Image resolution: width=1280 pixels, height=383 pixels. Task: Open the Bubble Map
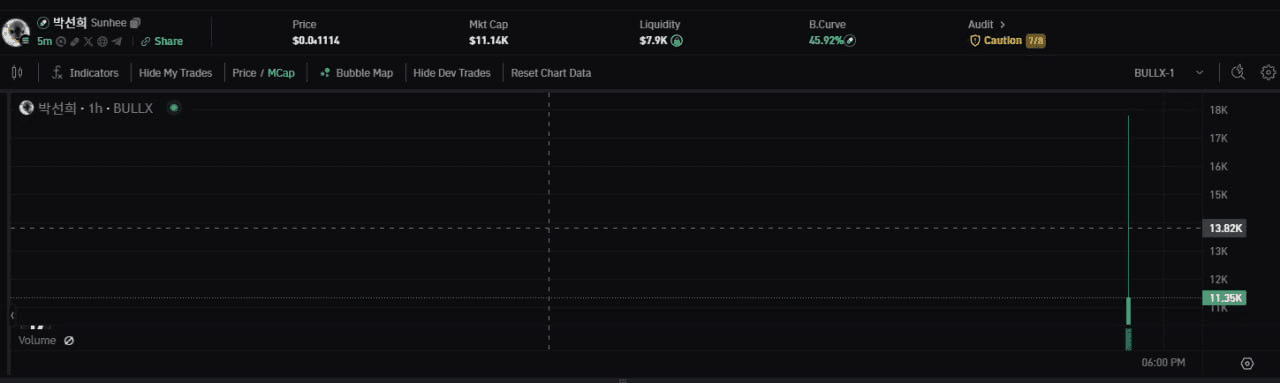(356, 73)
